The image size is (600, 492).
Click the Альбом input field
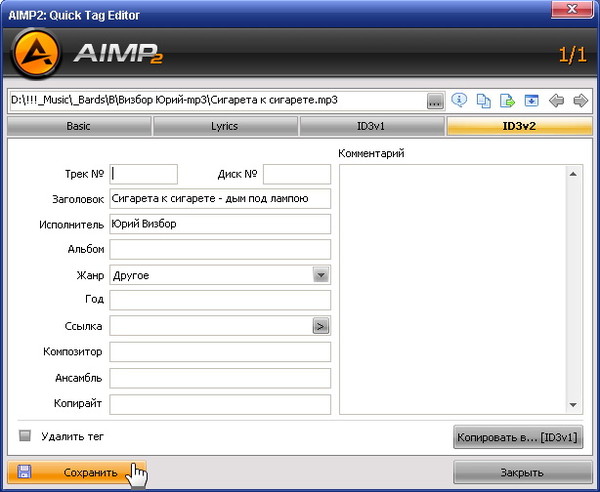(x=220, y=249)
